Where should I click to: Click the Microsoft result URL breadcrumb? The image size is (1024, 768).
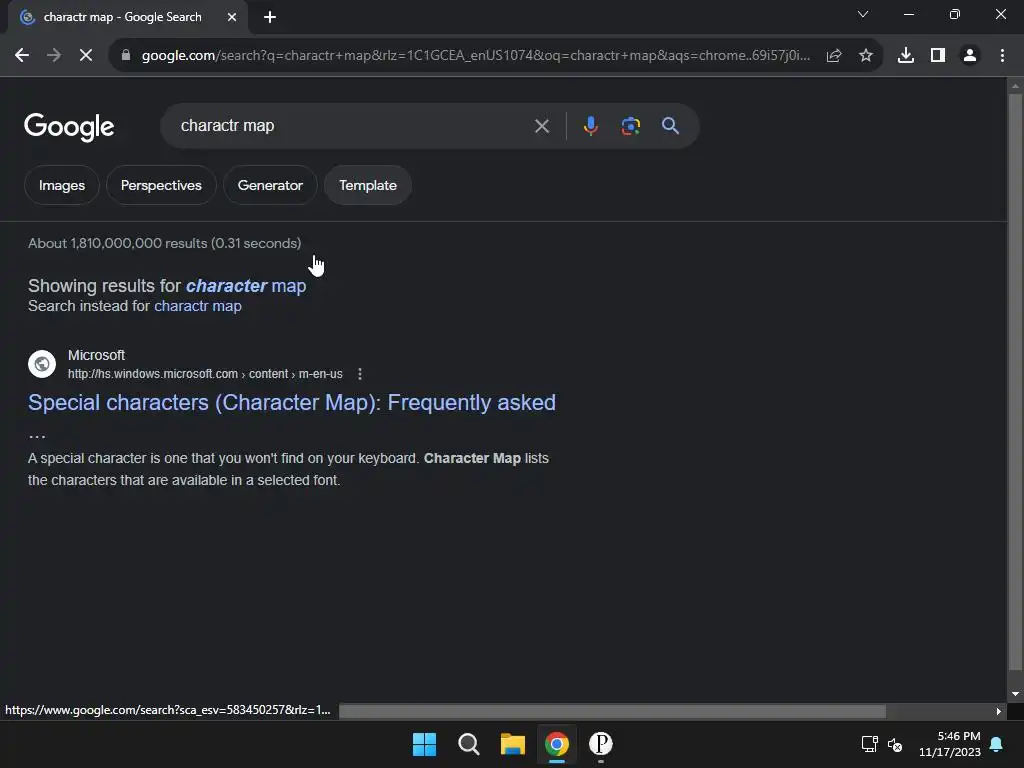[205, 374]
